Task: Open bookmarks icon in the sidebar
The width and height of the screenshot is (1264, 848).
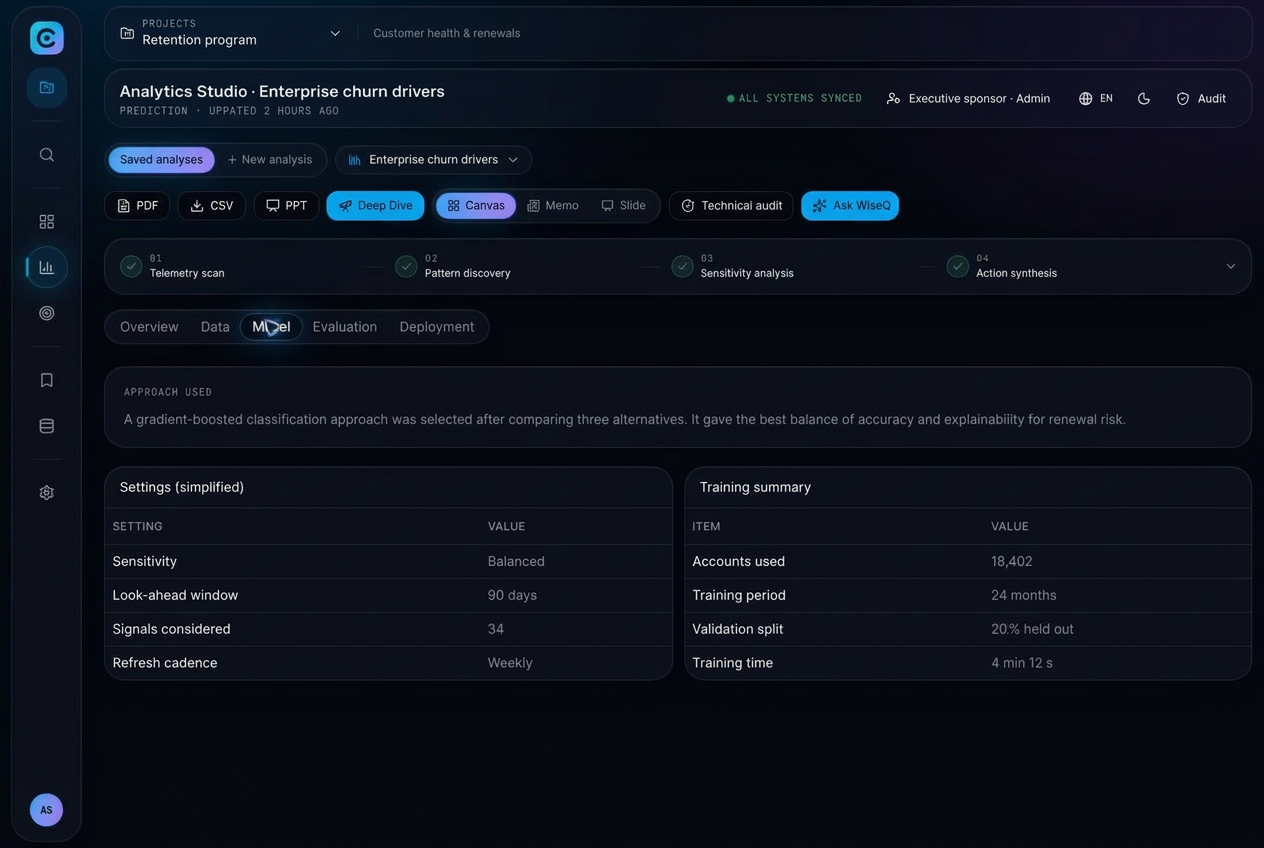Action: tap(46, 380)
